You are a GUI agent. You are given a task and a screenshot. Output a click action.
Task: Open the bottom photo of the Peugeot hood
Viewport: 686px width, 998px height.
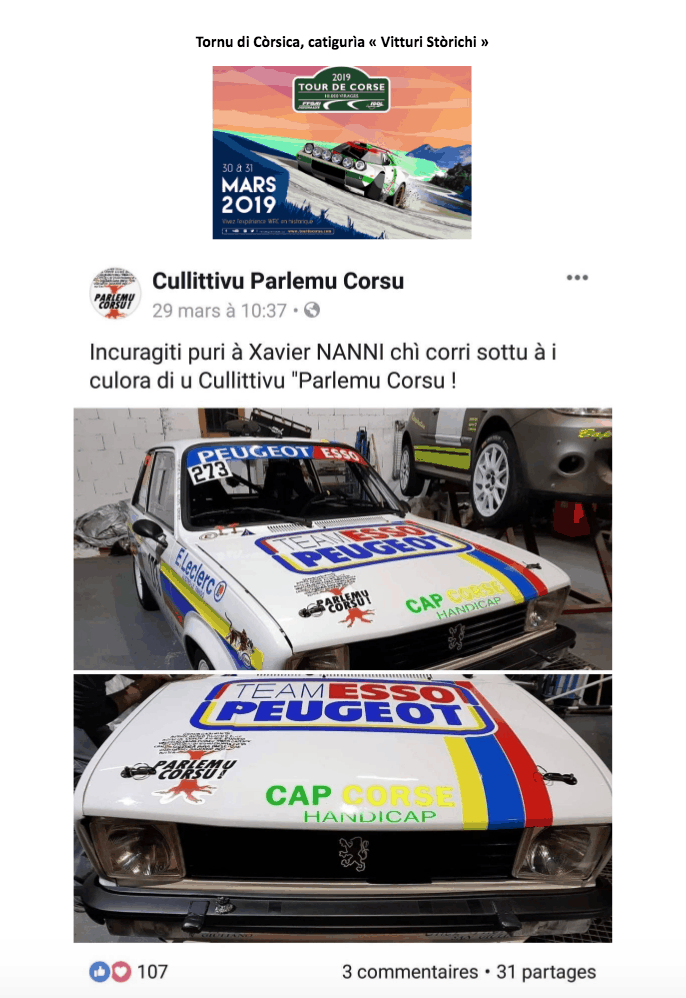tap(342, 808)
